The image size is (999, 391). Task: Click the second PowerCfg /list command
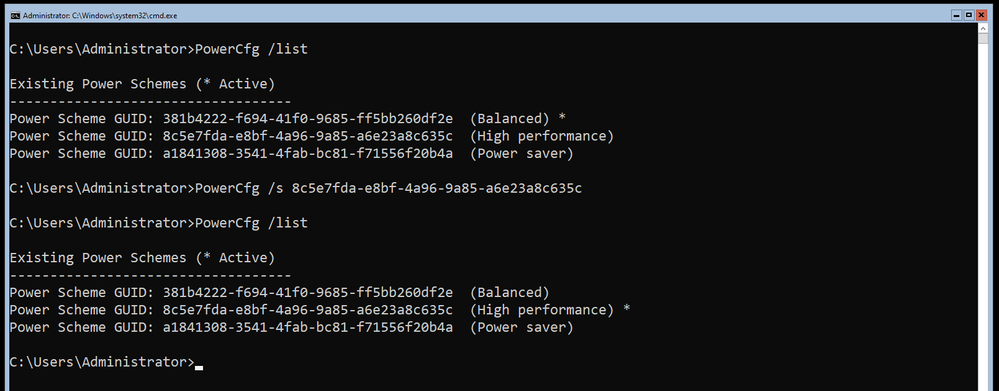point(252,223)
